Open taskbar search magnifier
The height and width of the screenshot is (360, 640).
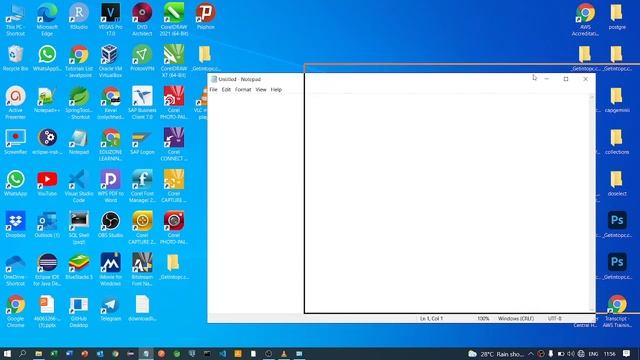pos(22,353)
